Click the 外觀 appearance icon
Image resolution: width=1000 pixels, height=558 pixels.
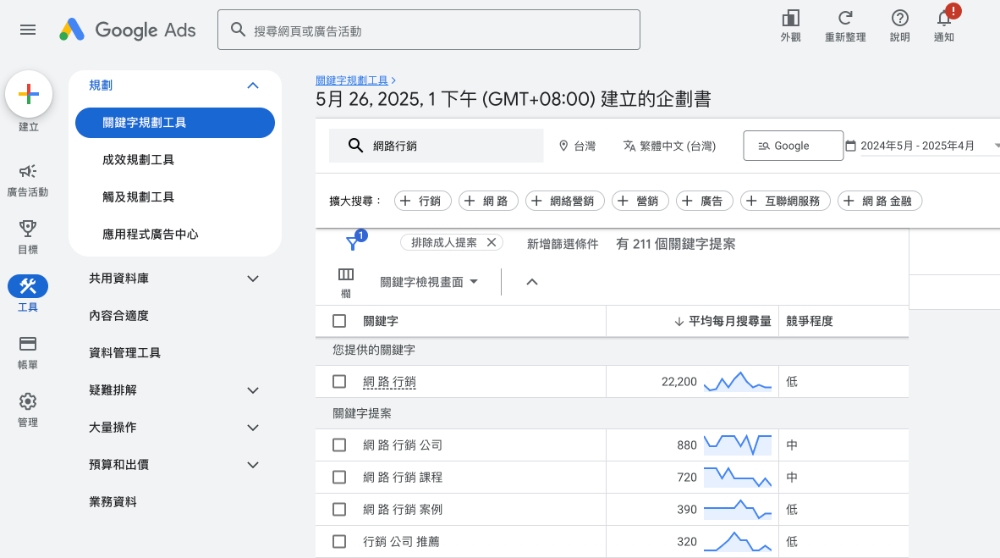coord(791,26)
